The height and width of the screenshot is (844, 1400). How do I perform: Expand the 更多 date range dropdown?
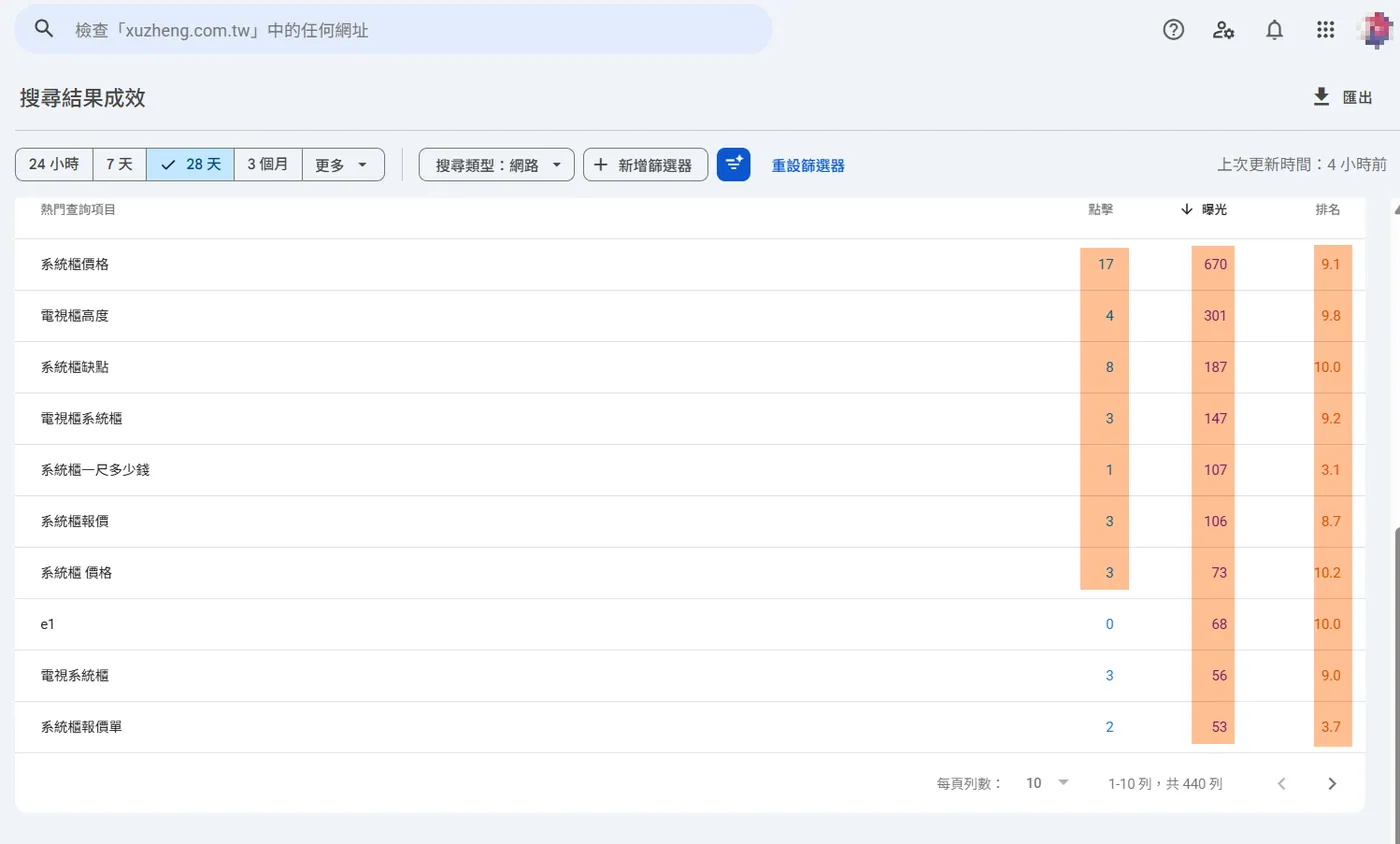(x=342, y=165)
